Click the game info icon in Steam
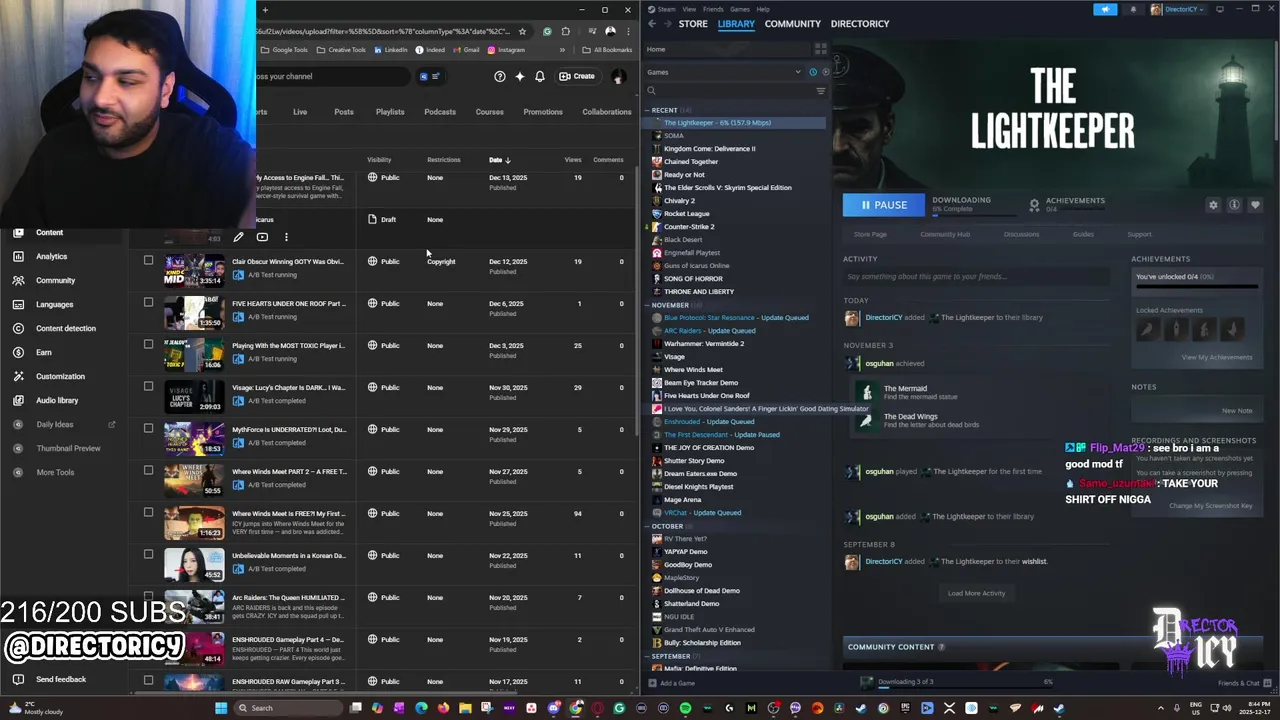The height and width of the screenshot is (720, 1280). point(1234,205)
